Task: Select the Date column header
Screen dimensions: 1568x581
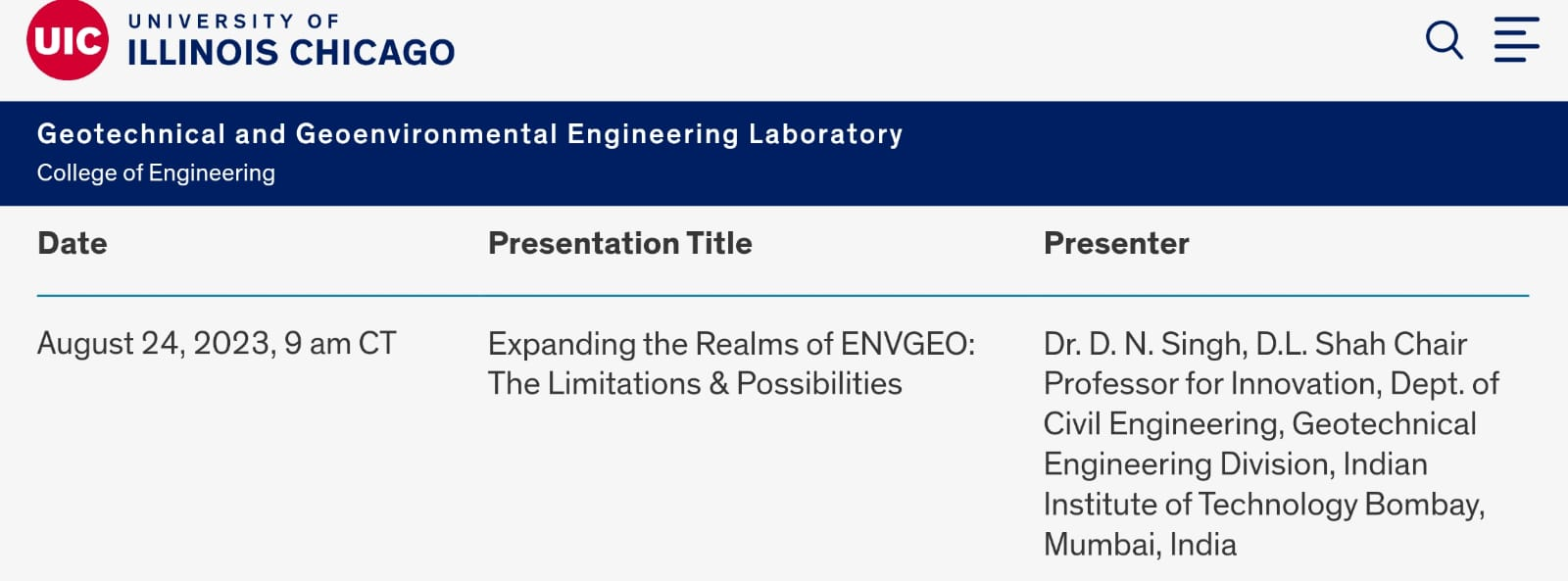Action: [x=72, y=243]
